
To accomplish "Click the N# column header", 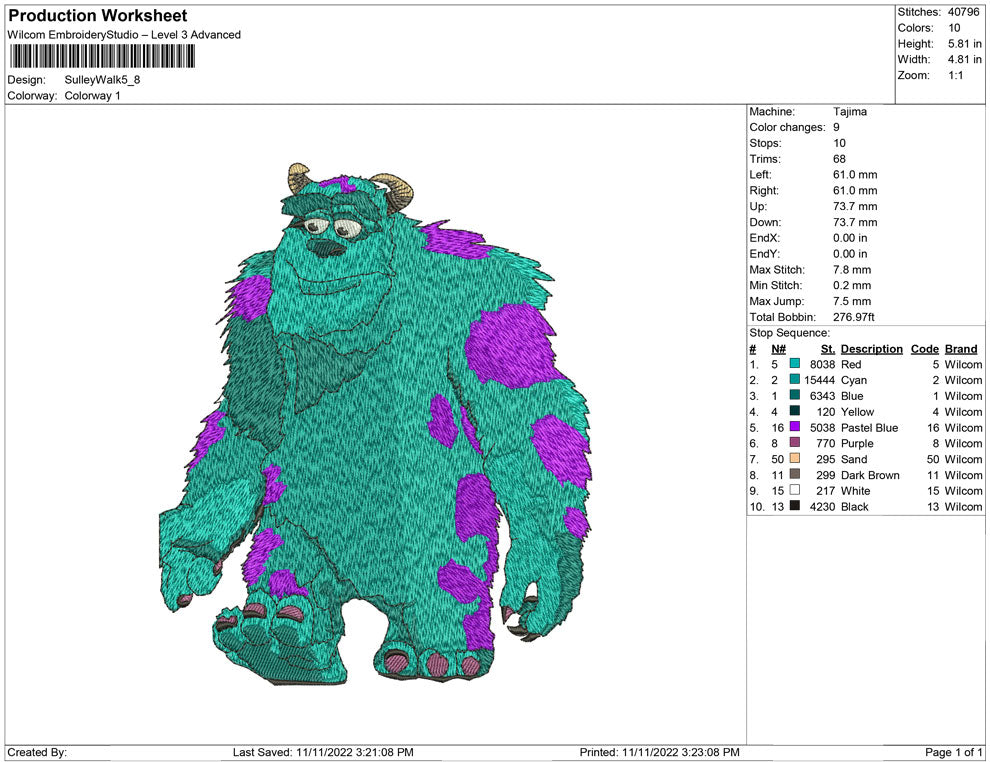I will coord(778,349).
